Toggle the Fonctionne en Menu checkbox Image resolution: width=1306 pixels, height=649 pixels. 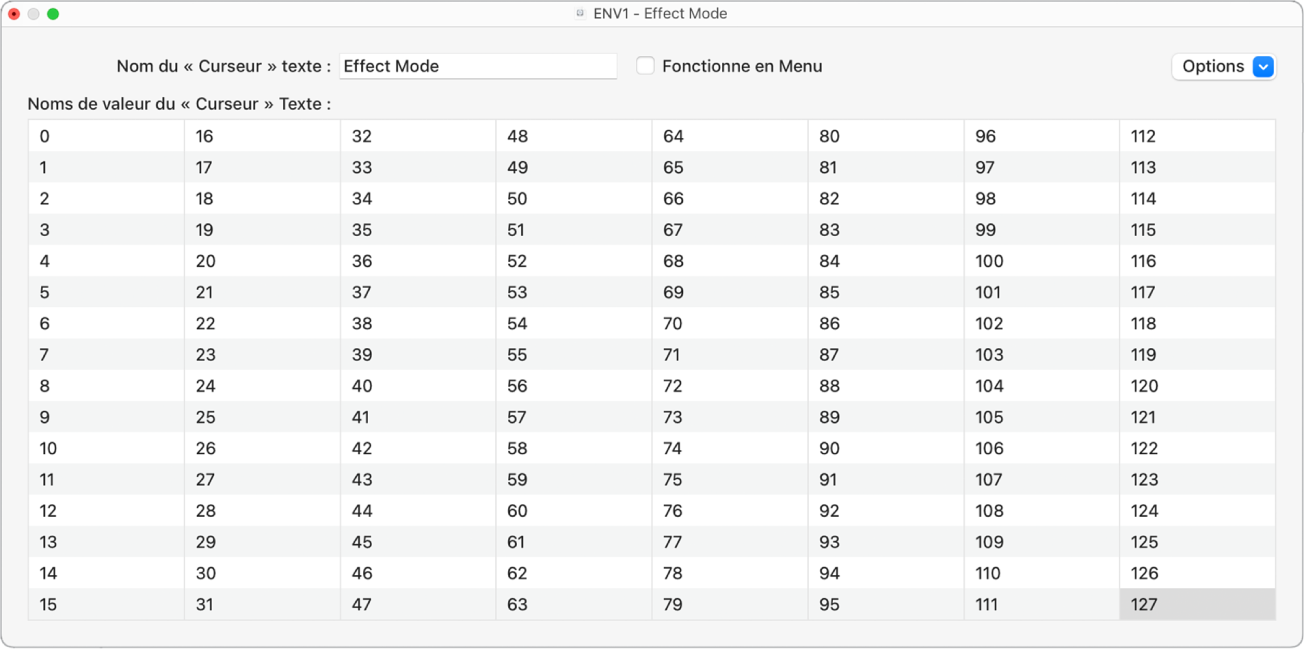coord(646,66)
